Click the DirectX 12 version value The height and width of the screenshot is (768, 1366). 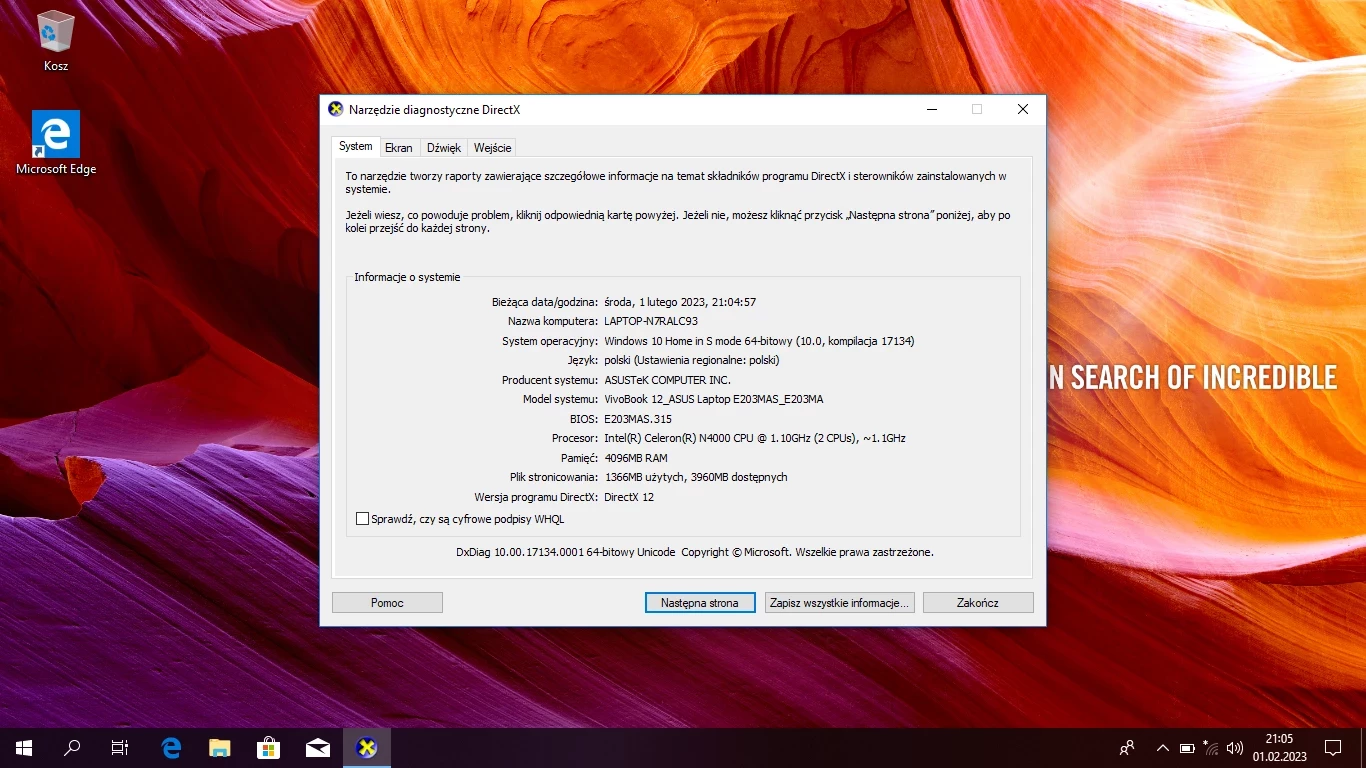[629, 497]
